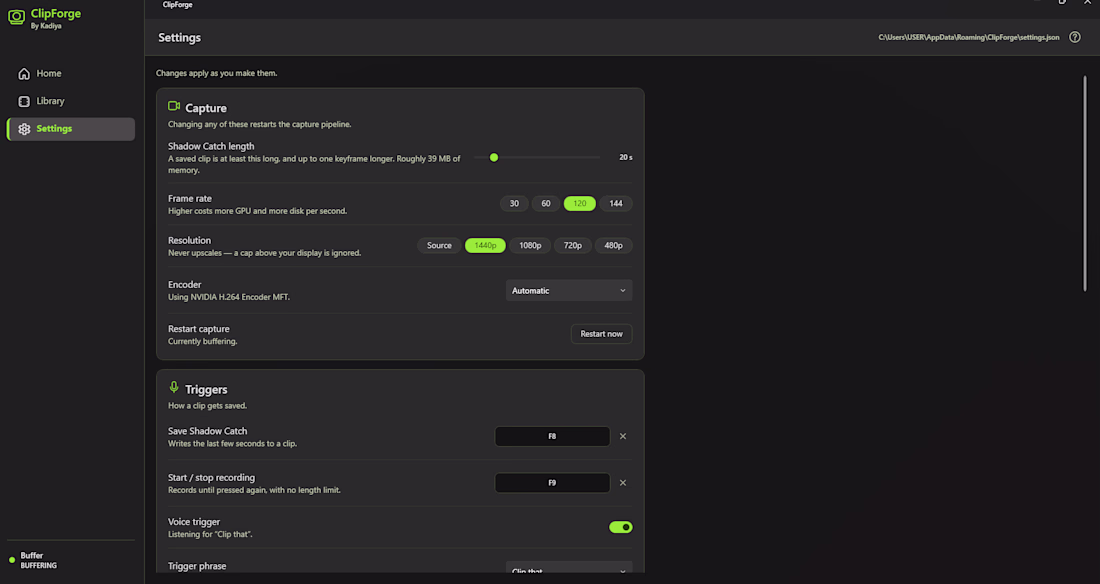
Task: Click the "Currently buffering." status text
Action: (x=203, y=341)
